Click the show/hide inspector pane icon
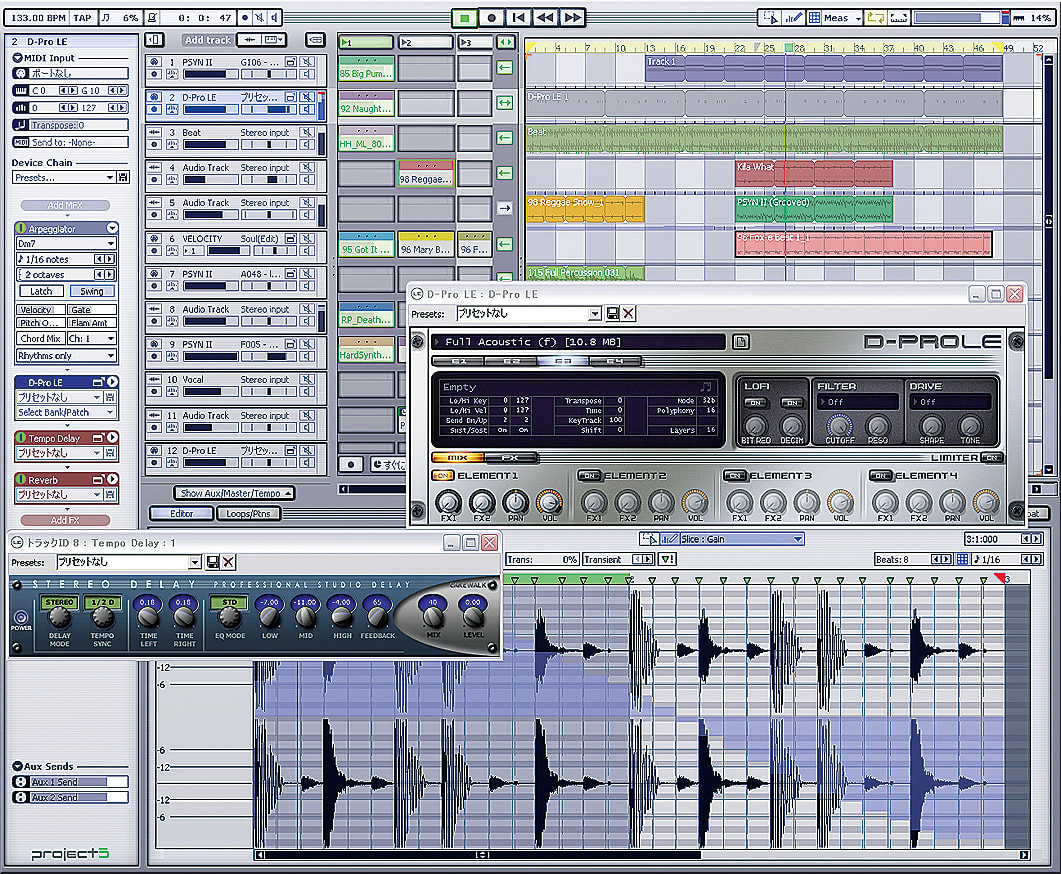This screenshot has width=1061, height=874. point(154,40)
